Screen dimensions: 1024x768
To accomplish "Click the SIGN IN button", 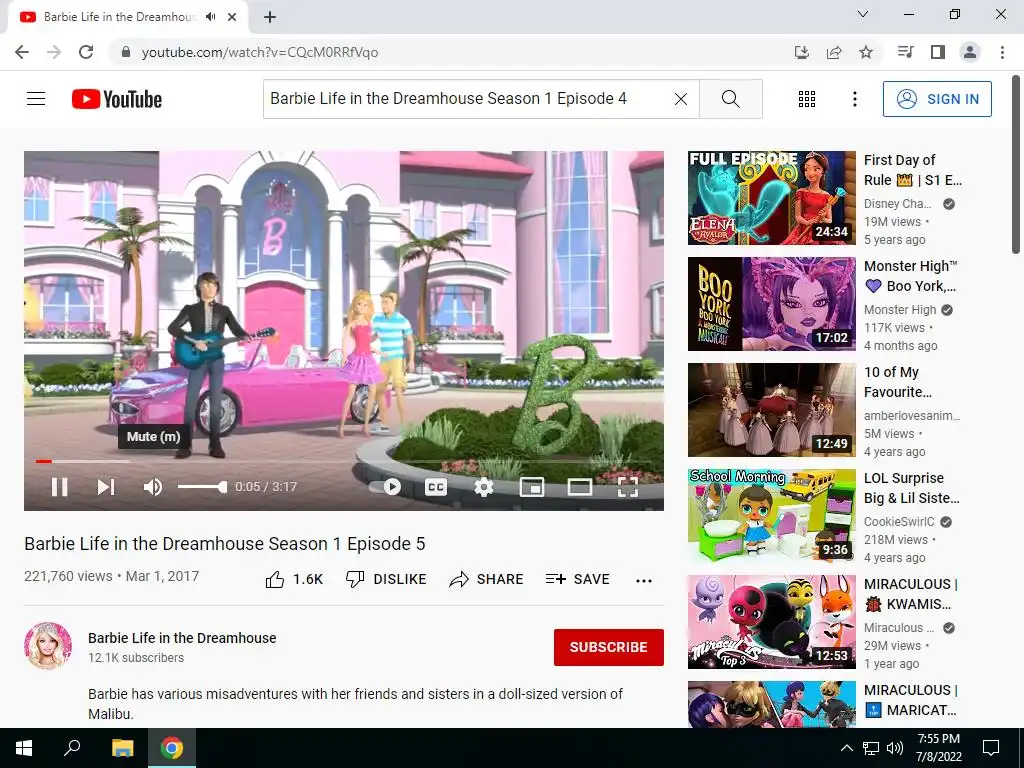I will [937, 99].
